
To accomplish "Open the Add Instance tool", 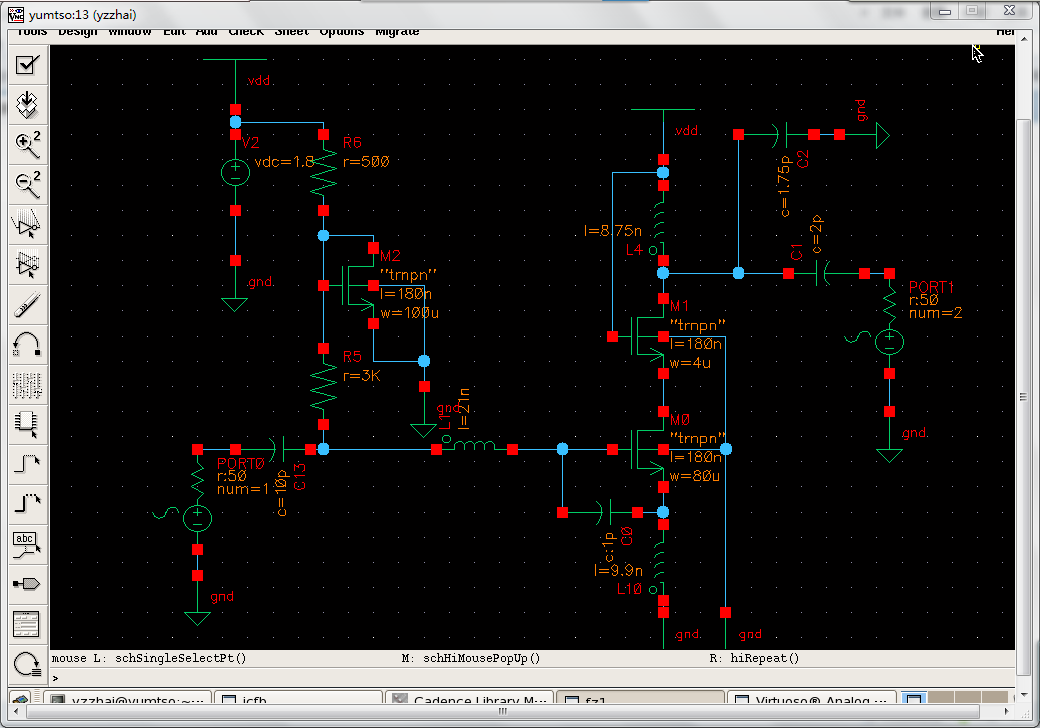I will 28,424.
